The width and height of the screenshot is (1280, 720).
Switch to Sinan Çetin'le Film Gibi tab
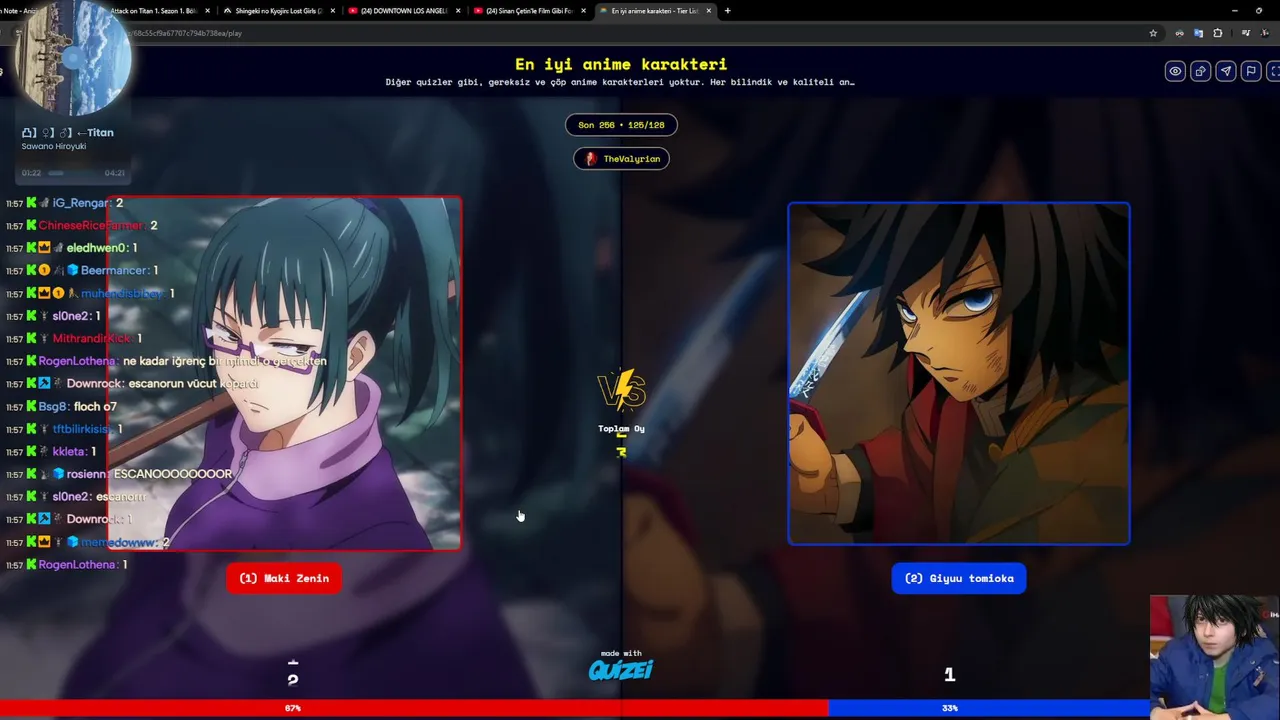pos(528,11)
